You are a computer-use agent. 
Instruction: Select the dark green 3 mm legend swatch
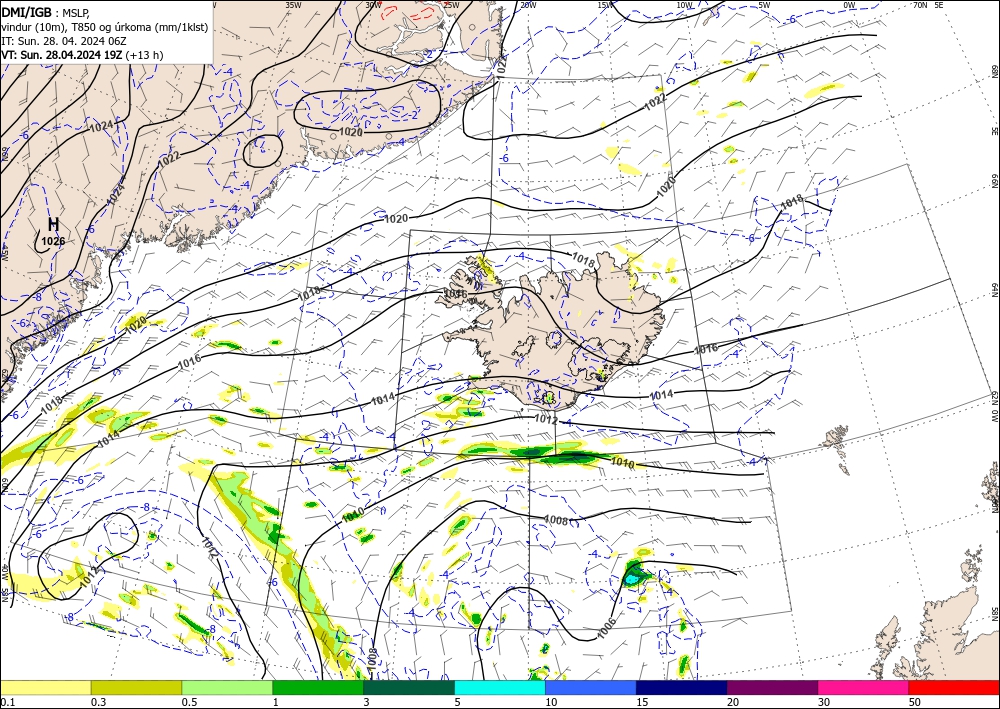coord(409,687)
